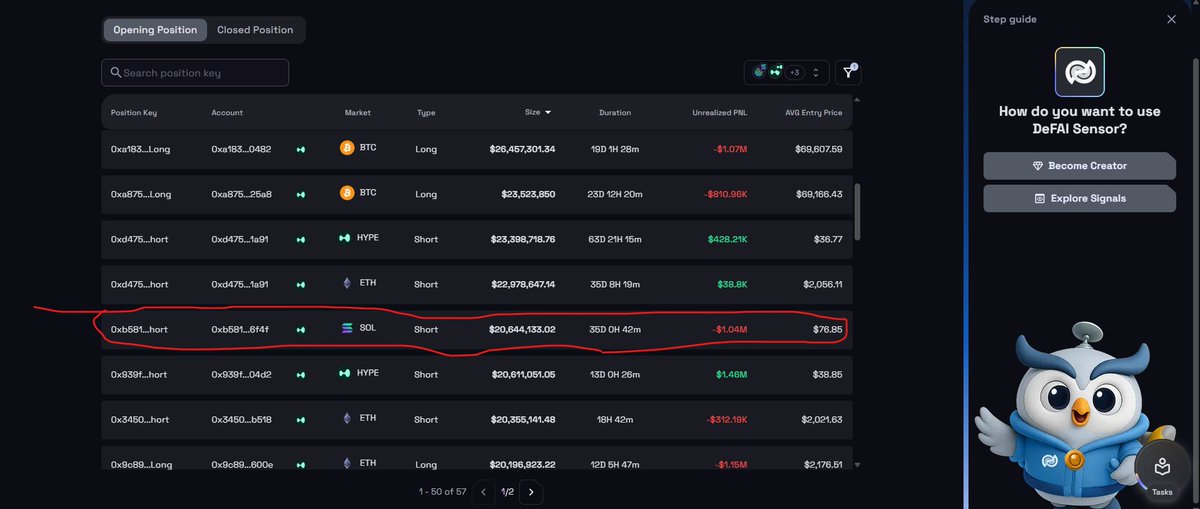Click the SOL market icon
1200x509 pixels.
(x=347, y=329)
